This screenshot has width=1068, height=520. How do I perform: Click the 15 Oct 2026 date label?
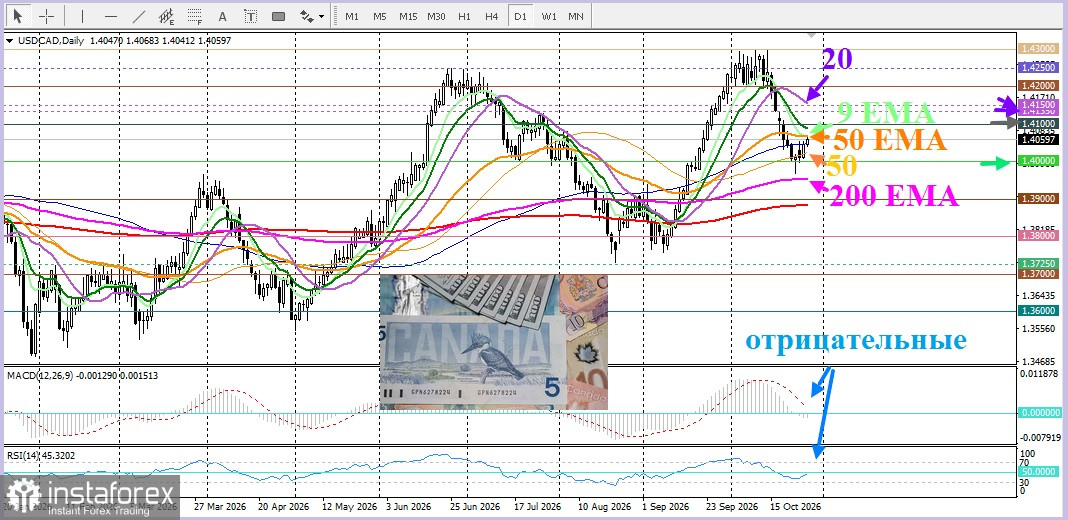click(x=795, y=508)
